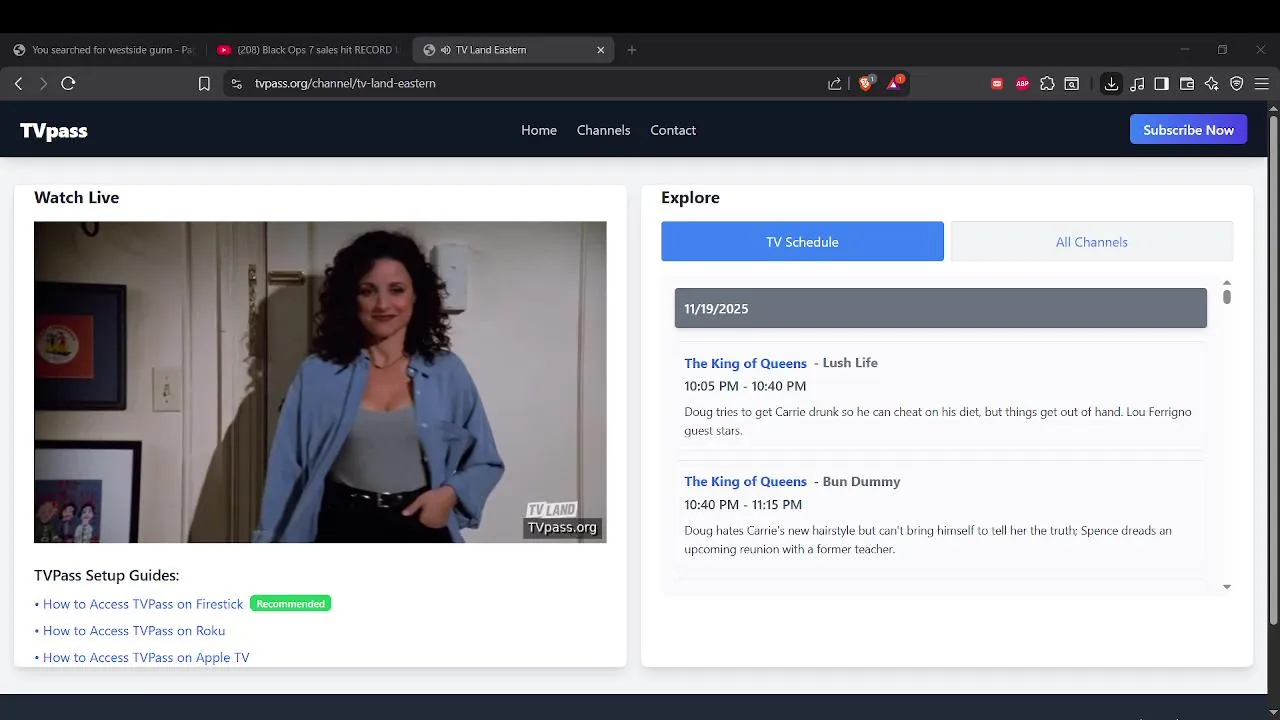Click the 10:05 PM - 10:40 PM time
This screenshot has height=720, width=1280.
pyautogui.click(x=745, y=386)
